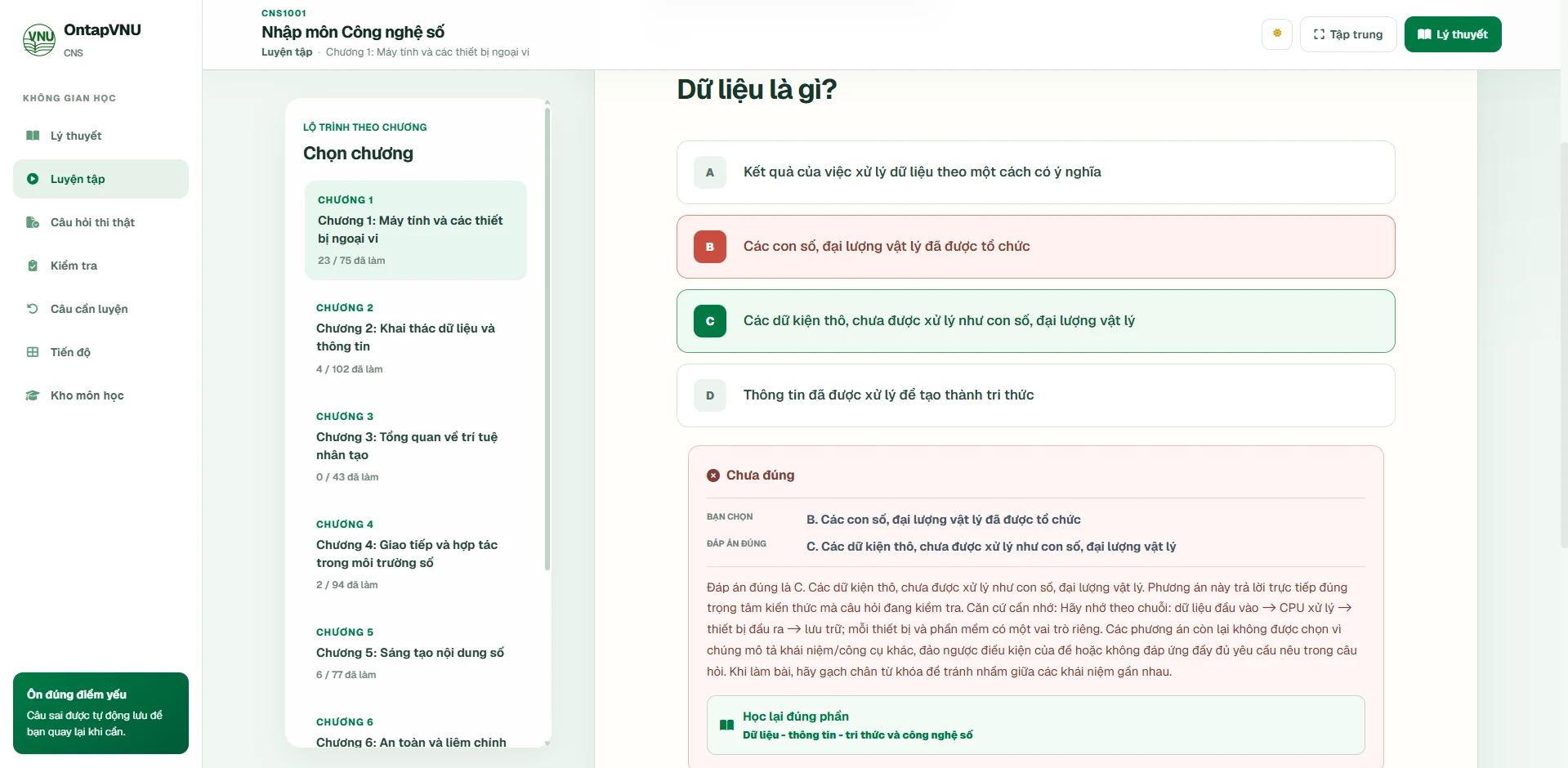Screen dimensions: 1568x768
Task: Click the grid icon beside Tiến độ
Action: pos(33,352)
